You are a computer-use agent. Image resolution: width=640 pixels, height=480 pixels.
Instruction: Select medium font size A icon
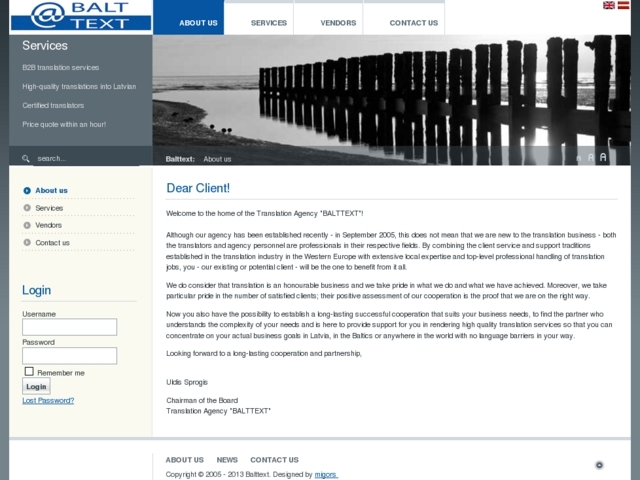590,158
